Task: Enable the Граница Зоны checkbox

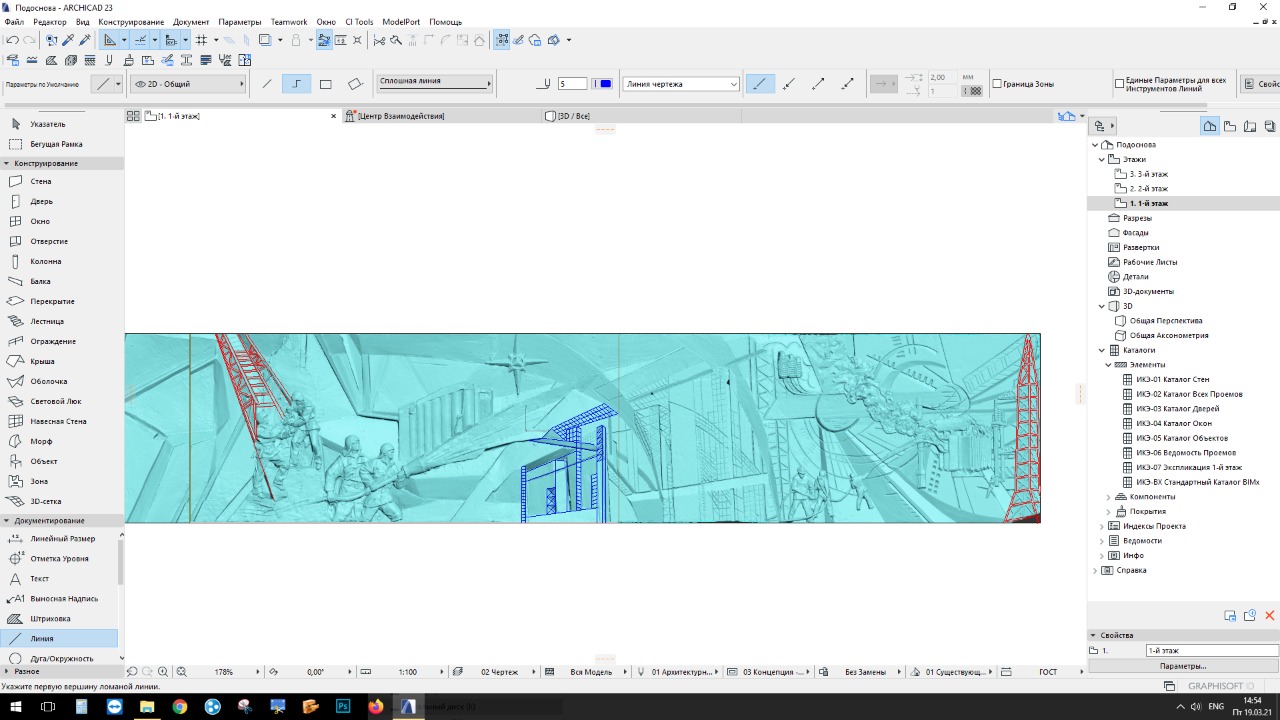Action: click(997, 84)
